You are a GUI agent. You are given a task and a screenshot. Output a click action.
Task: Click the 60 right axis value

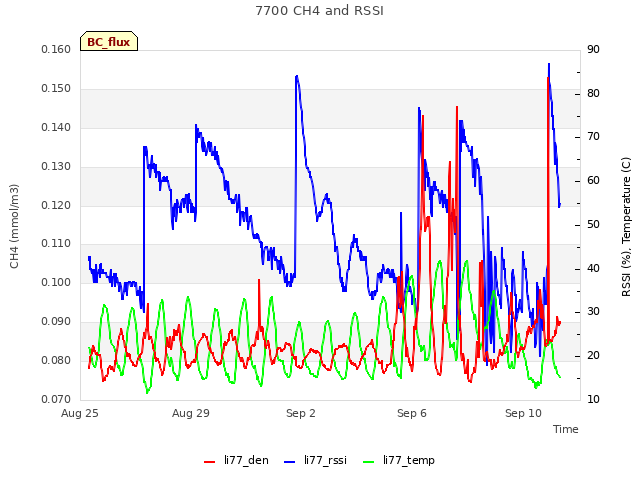pos(593,180)
